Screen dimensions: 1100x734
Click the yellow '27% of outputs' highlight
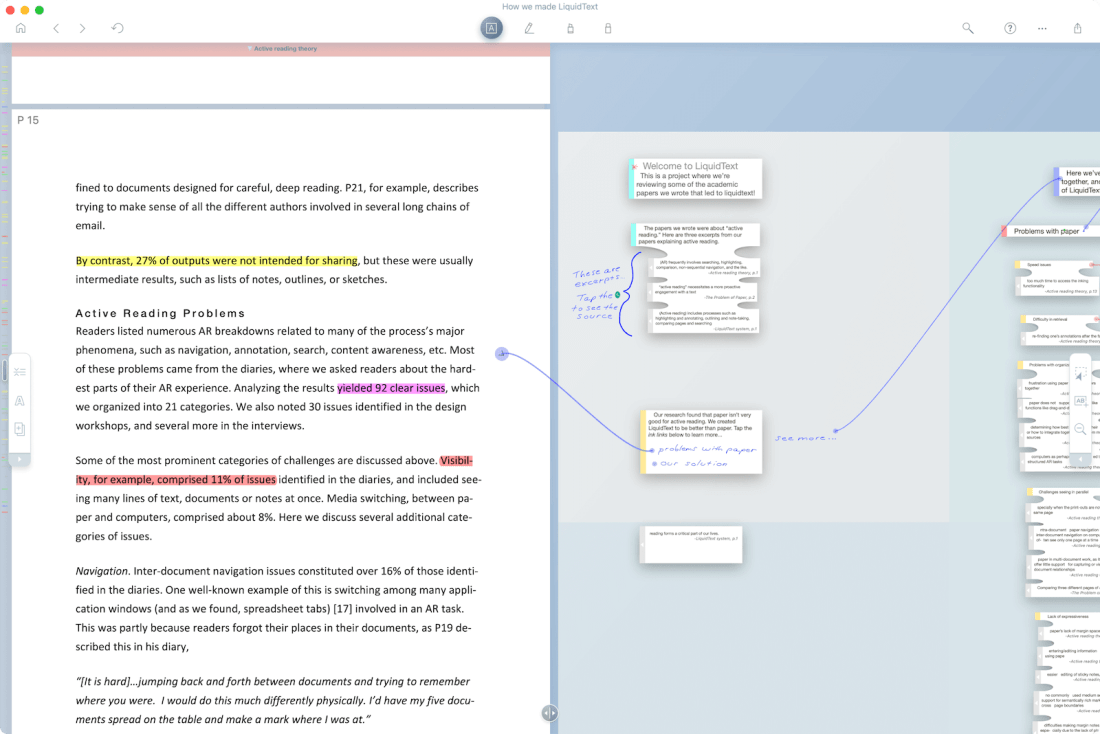[217, 260]
